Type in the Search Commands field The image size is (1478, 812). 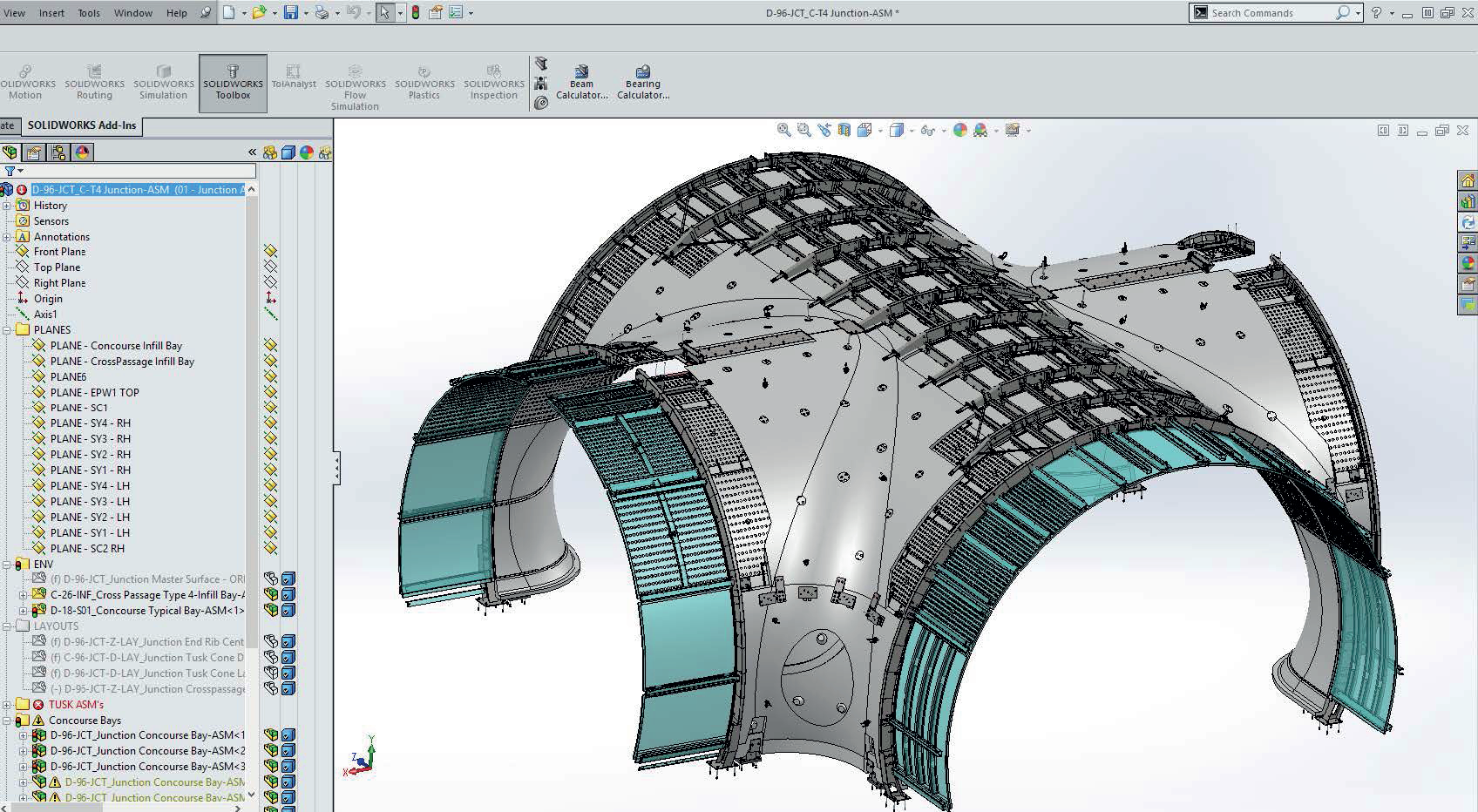(1272, 12)
